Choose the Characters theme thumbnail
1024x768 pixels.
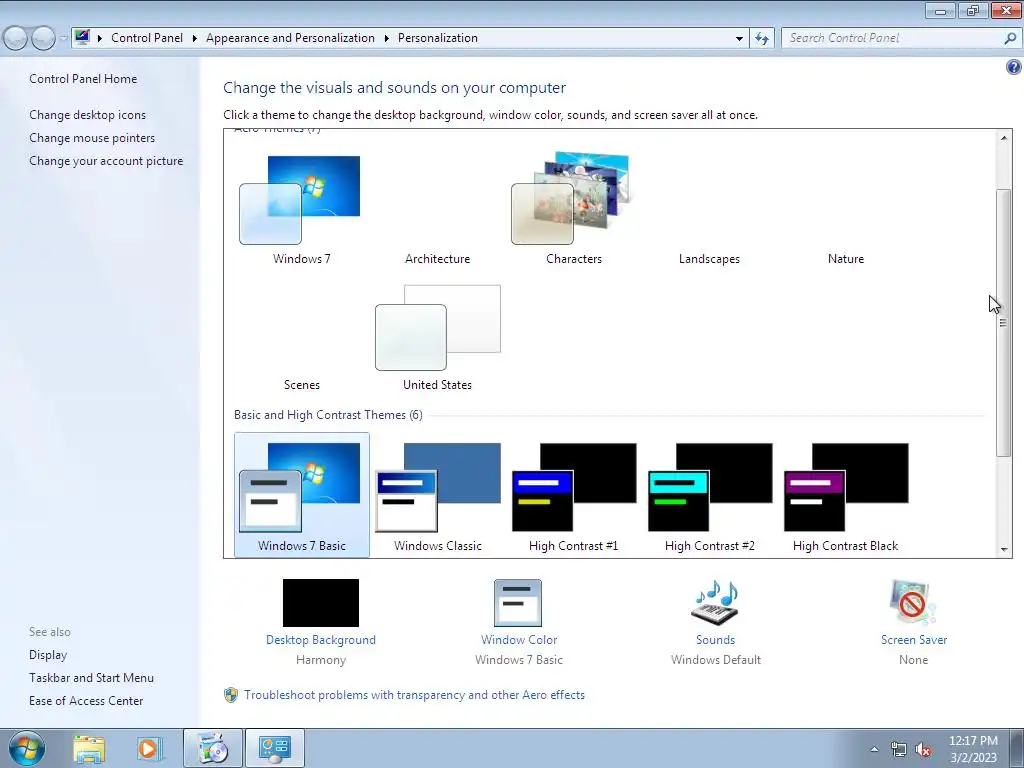tap(571, 199)
